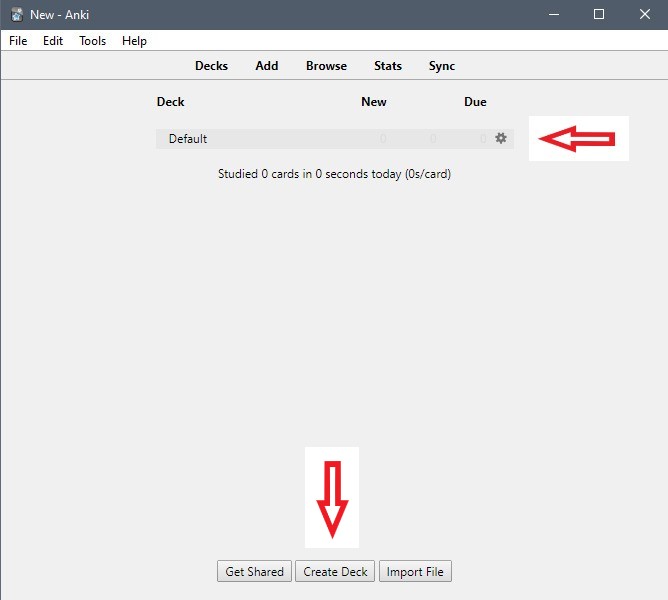The image size is (668, 600).
Task: Open the Default deck options gear
Action: (x=501, y=138)
